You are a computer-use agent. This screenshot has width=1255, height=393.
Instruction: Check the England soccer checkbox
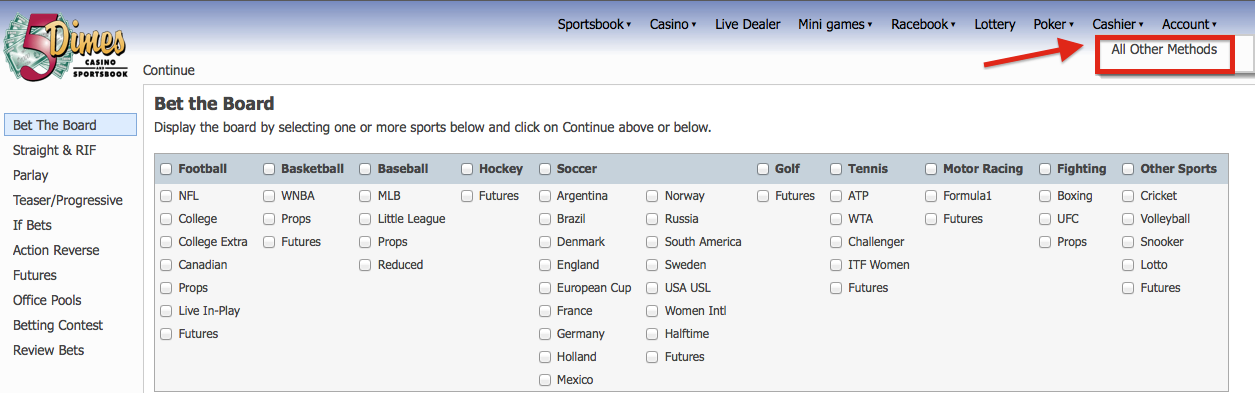click(x=545, y=265)
